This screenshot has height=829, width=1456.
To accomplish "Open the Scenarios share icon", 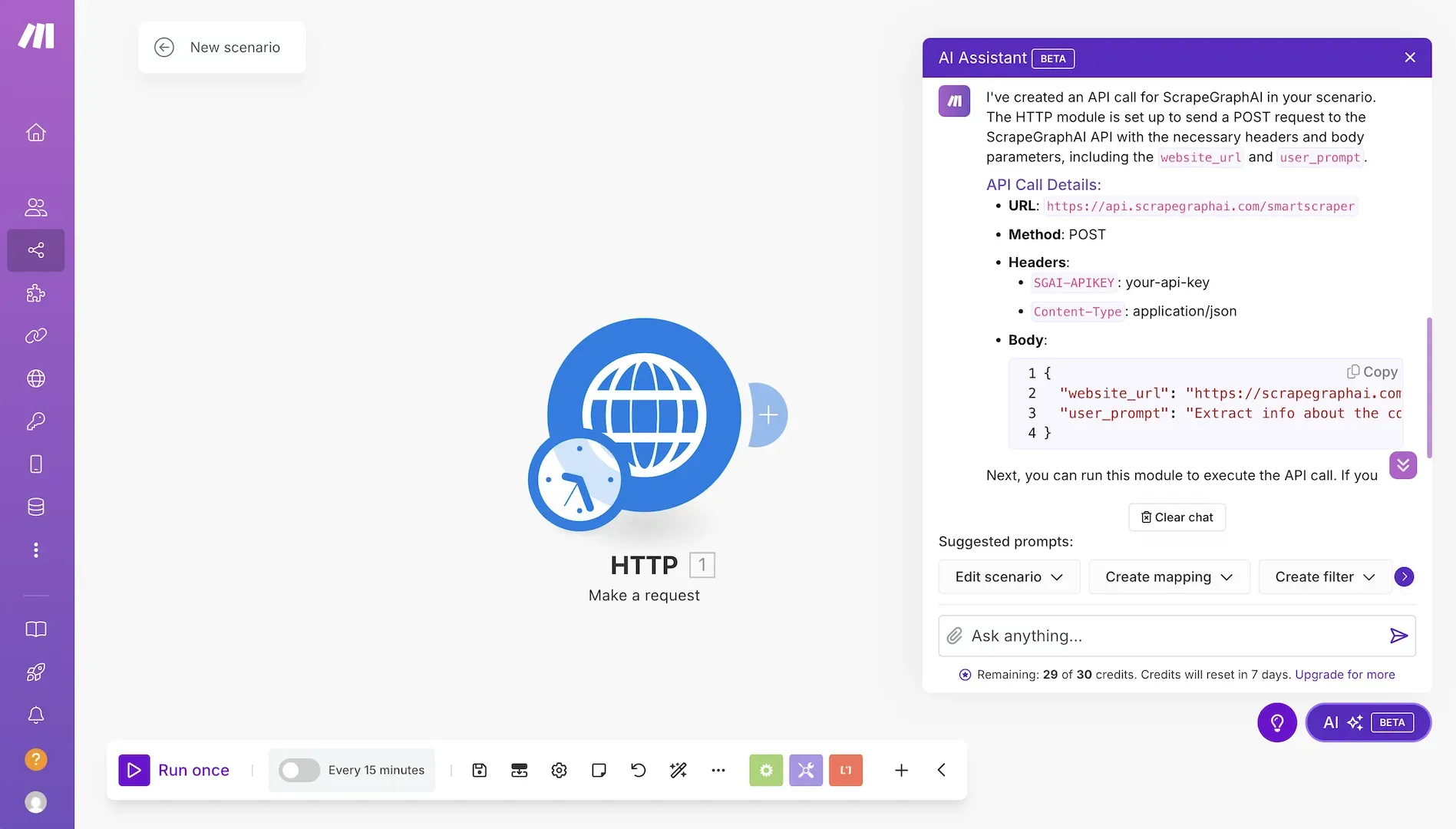I will [x=36, y=250].
